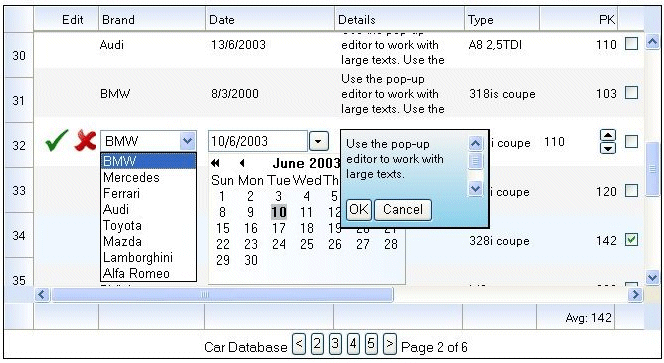This screenshot has width=664, height=363.
Task: Click Cancel in pop-up text editor
Action: tap(403, 210)
